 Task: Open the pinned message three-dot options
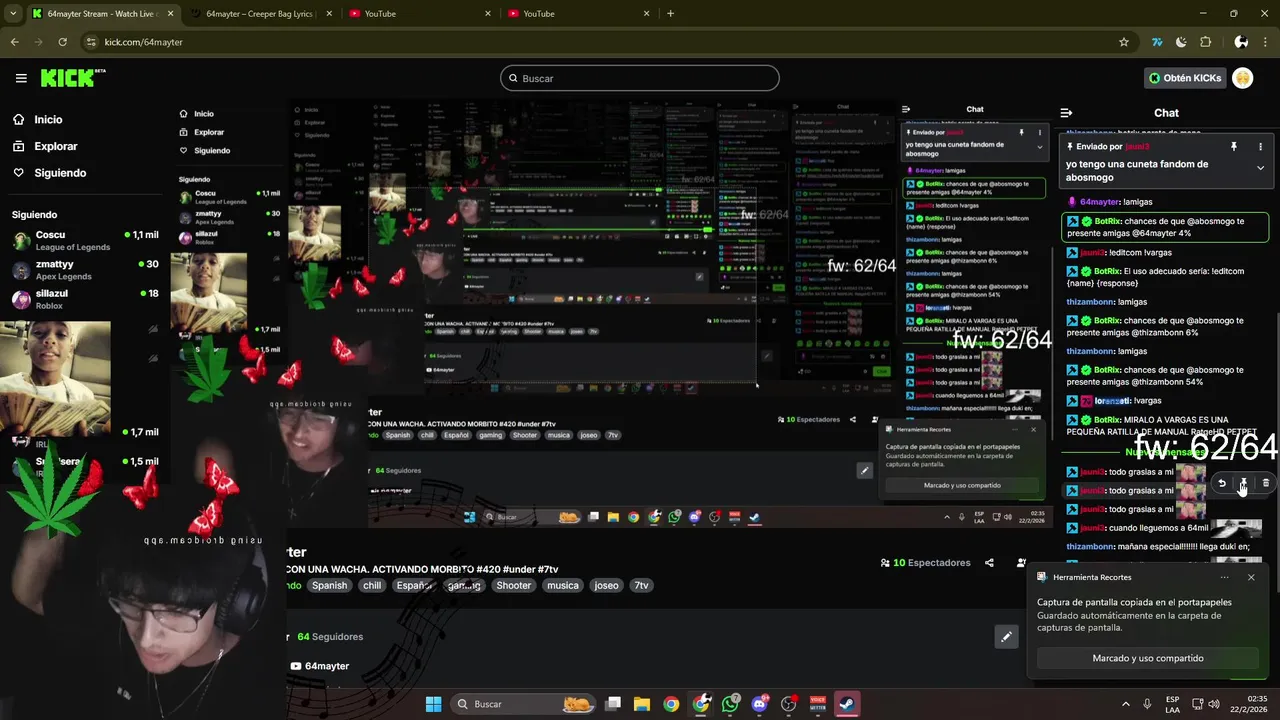[x=1260, y=147]
